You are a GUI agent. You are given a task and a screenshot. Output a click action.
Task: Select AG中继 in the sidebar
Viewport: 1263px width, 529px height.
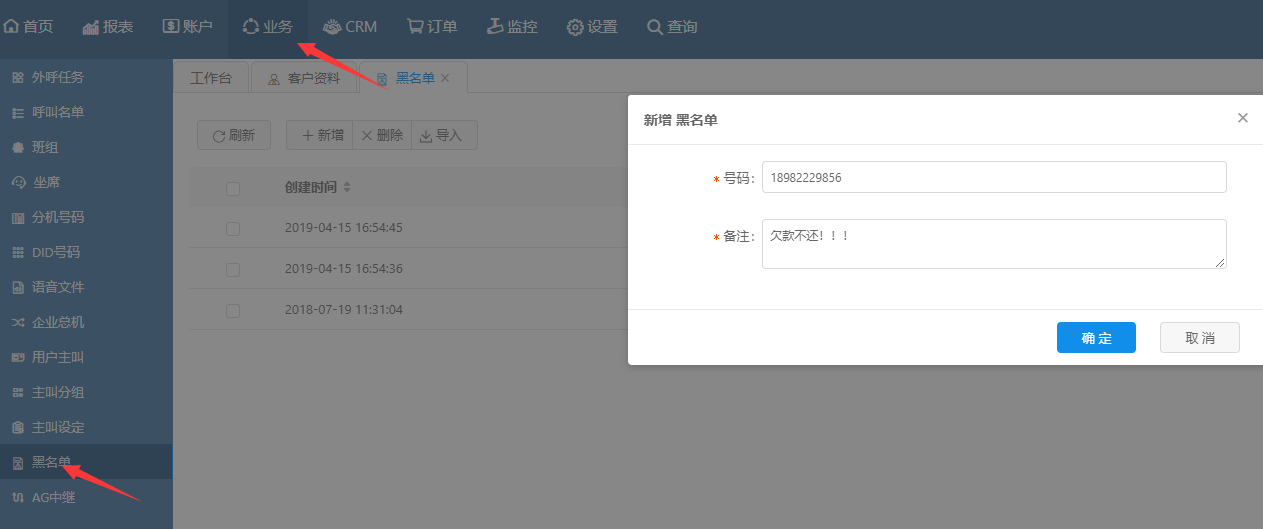(x=53, y=497)
